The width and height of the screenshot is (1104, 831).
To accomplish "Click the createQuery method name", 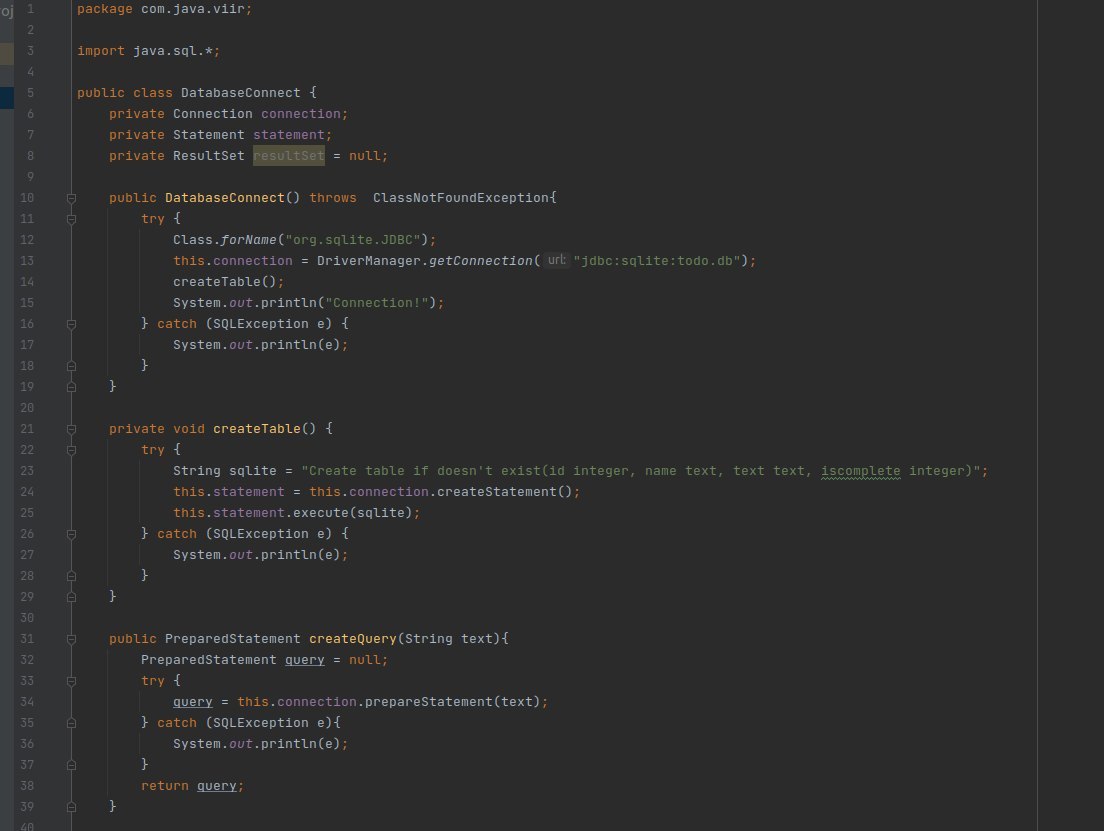I will tap(353, 639).
